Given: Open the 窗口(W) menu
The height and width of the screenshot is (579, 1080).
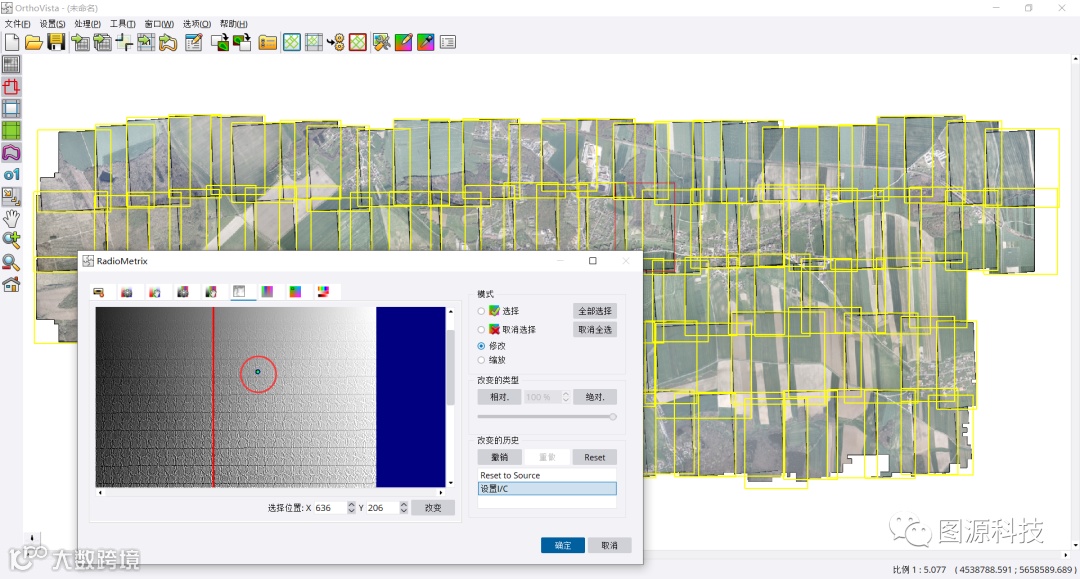Looking at the screenshot, I should (159, 24).
